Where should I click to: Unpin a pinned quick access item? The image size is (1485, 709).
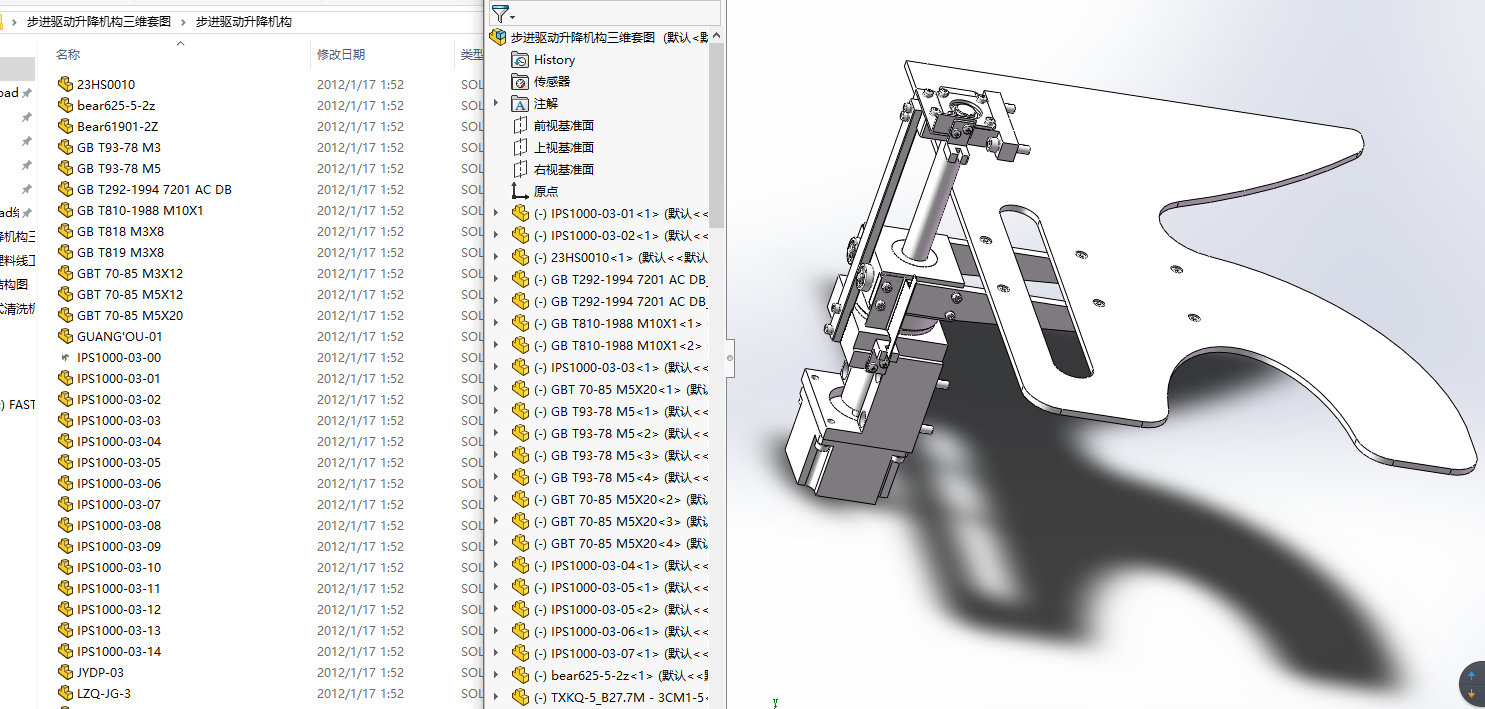coord(27,91)
